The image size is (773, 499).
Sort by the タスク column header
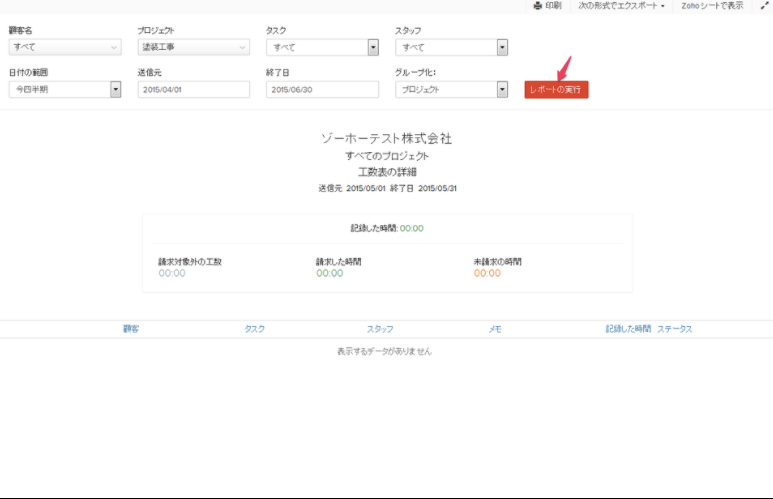point(254,328)
